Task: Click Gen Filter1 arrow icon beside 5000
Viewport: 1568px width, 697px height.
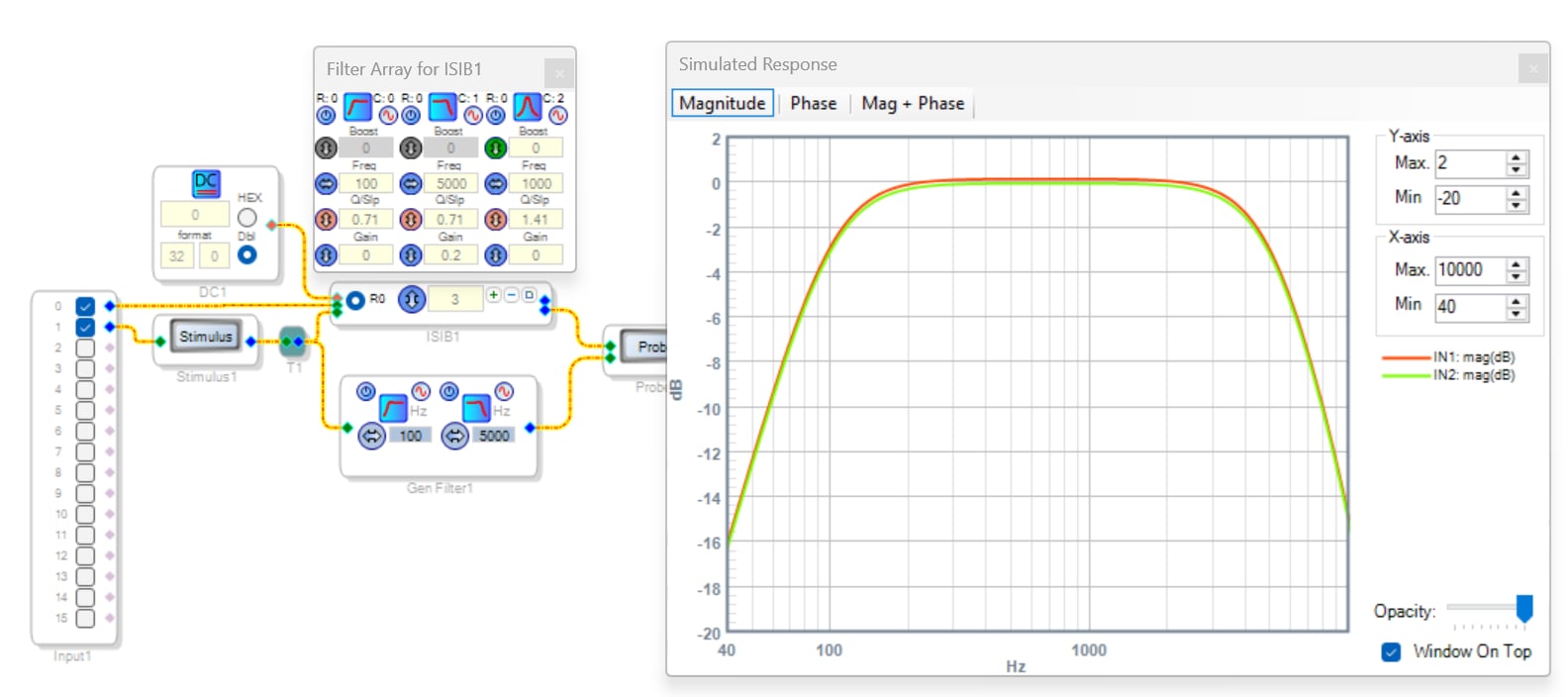Action: pyautogui.click(x=454, y=436)
